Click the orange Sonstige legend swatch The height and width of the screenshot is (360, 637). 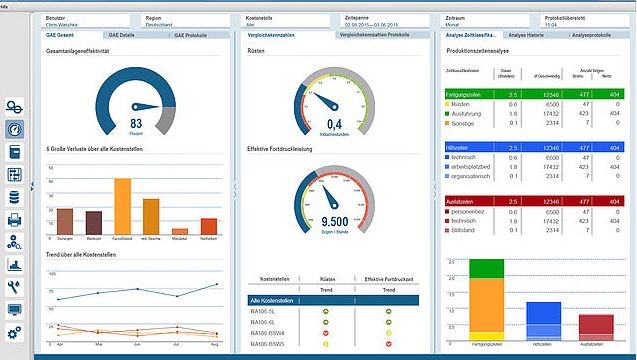(447, 123)
